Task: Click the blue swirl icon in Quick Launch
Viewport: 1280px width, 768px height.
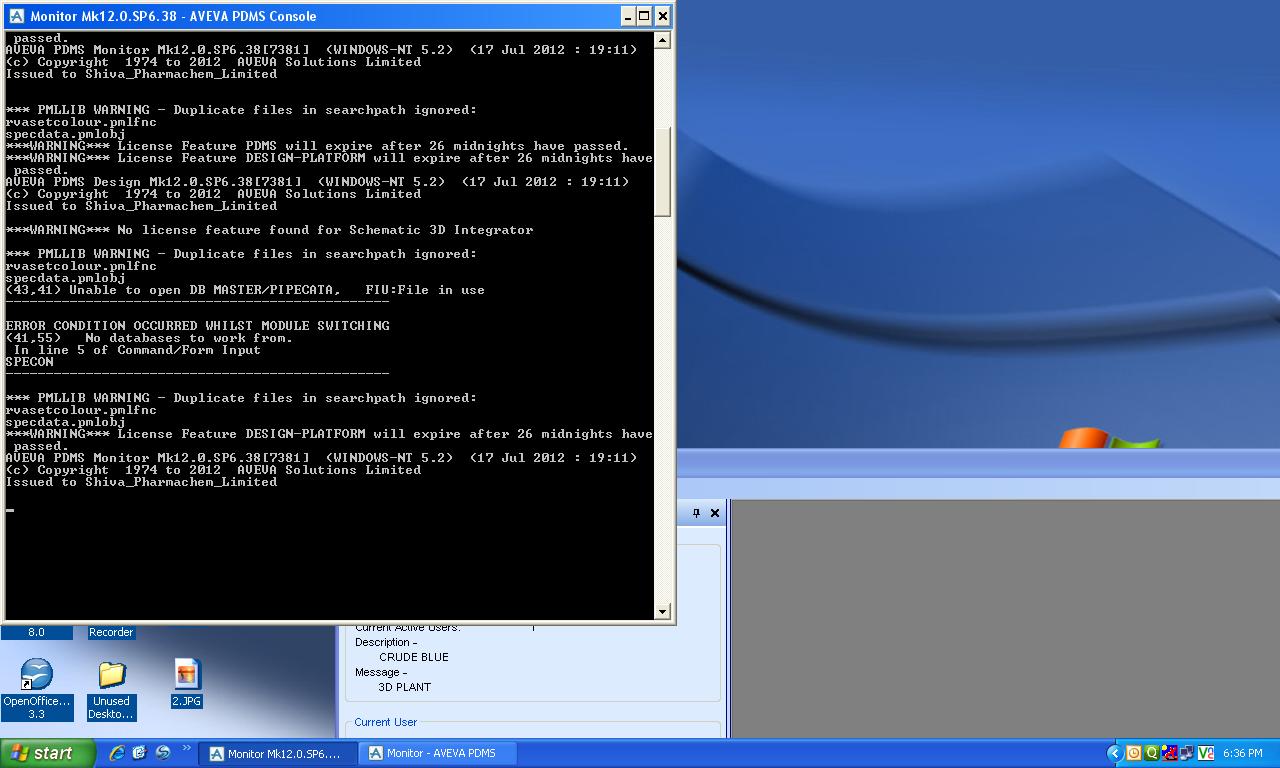Action: click(x=162, y=753)
